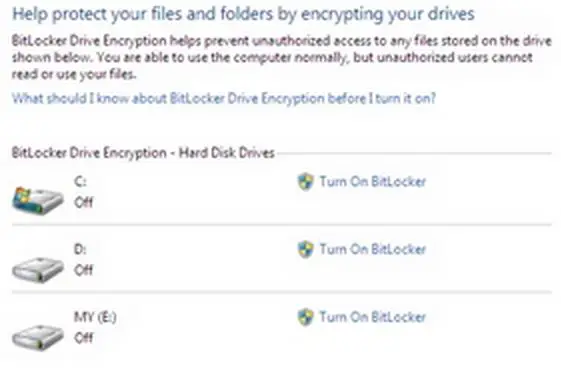This screenshot has width=561, height=368.
Task: Click the D: hard drive icon
Action: tap(38, 269)
